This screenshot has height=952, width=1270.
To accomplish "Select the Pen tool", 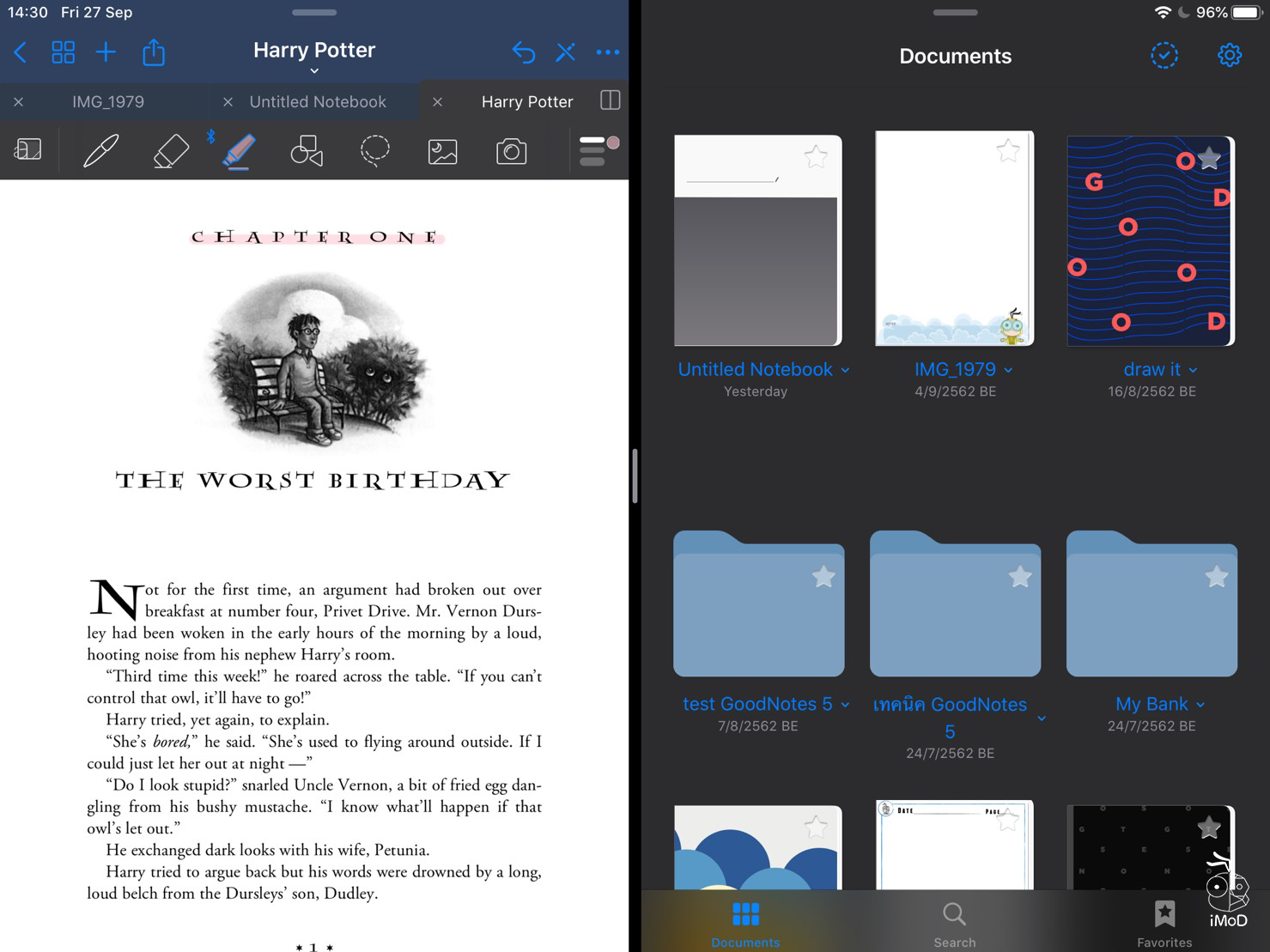I will point(100,151).
